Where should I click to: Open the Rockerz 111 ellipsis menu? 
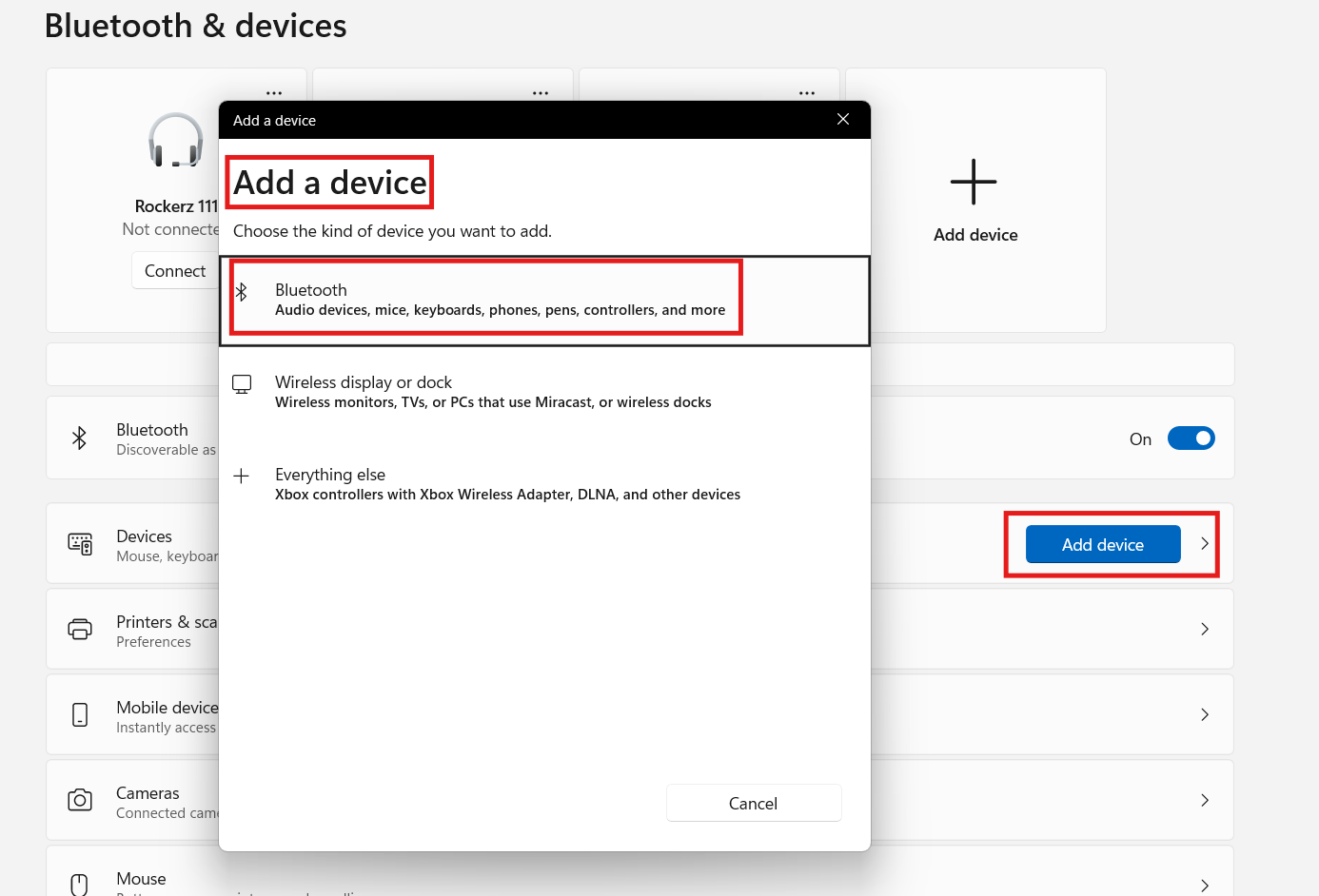[274, 92]
